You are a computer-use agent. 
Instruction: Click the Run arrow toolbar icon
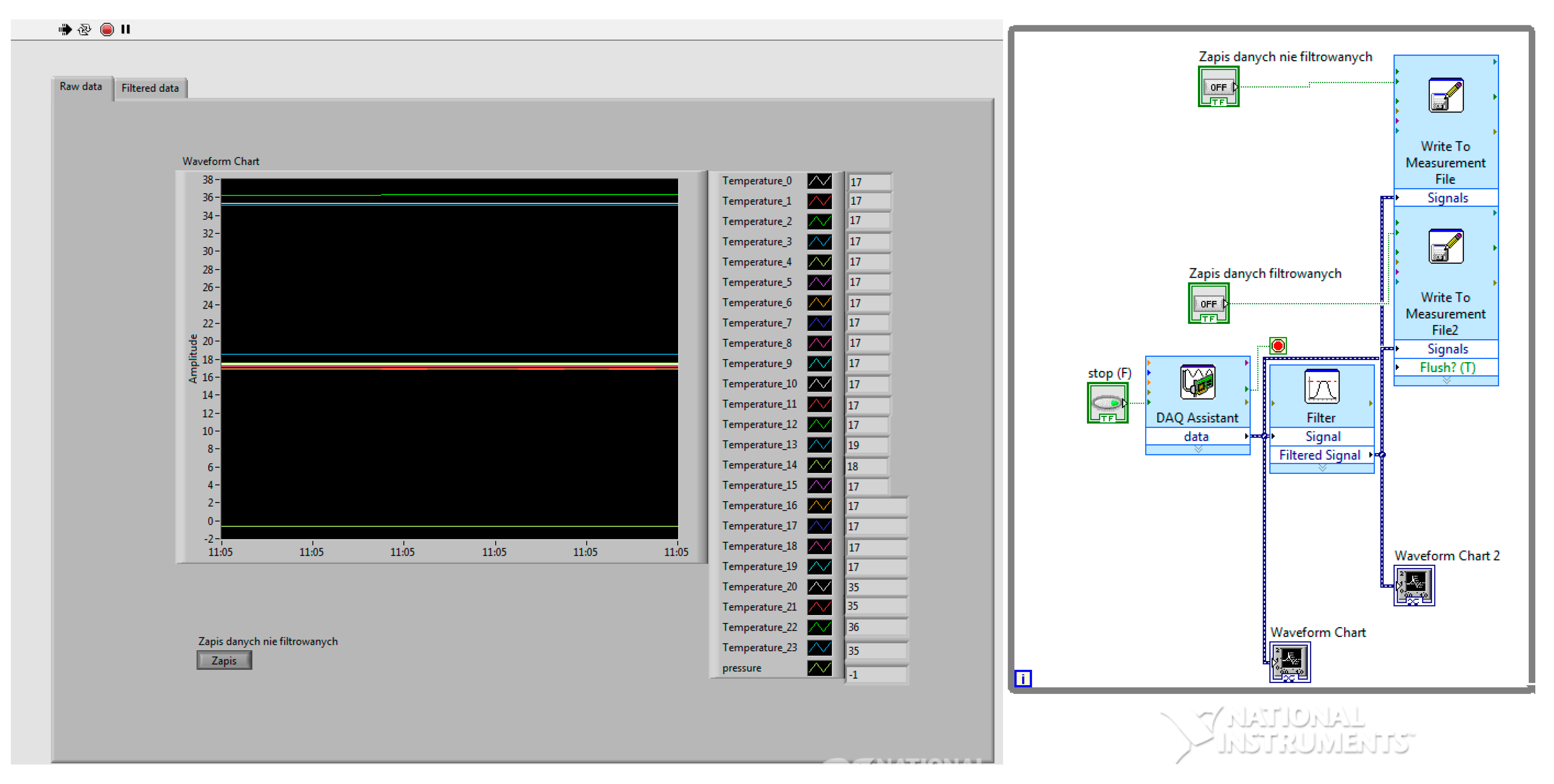[64, 29]
